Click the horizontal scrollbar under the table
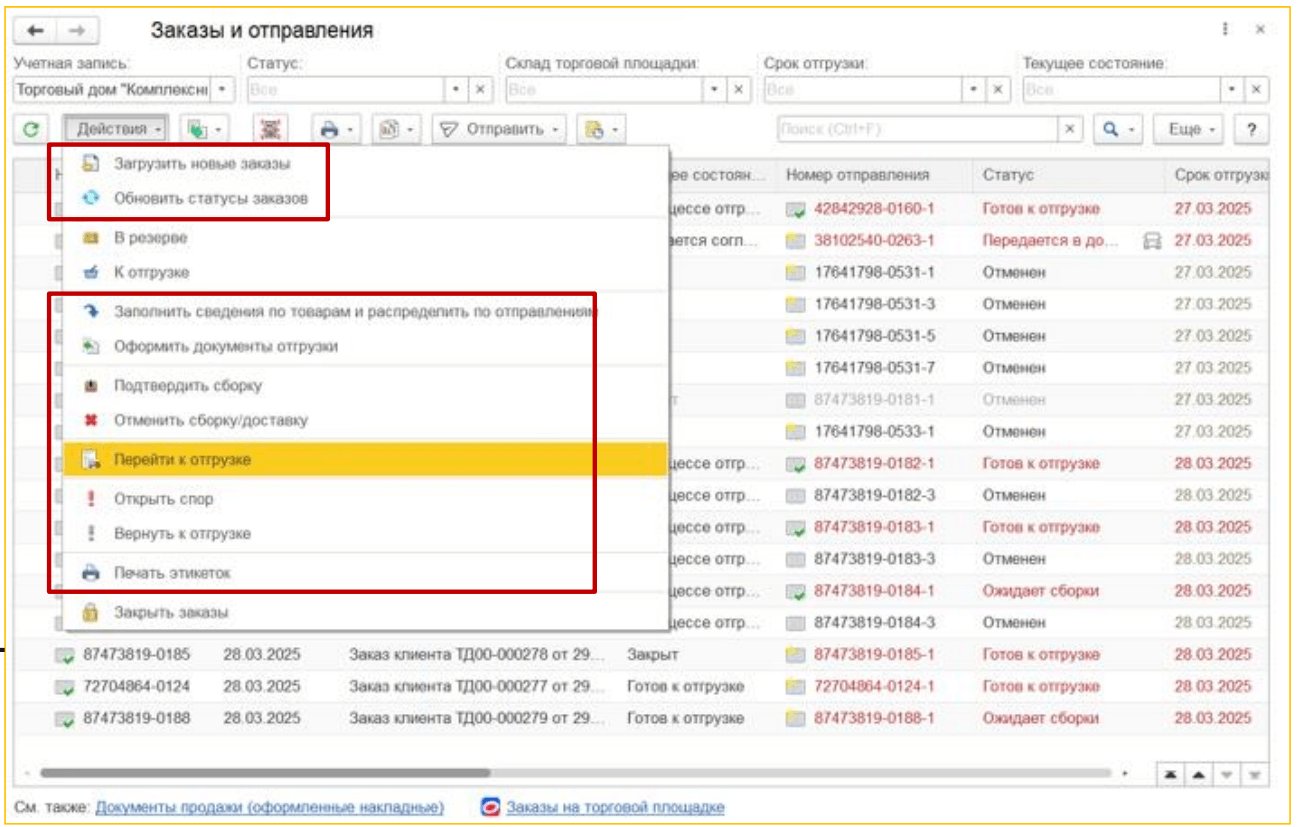This screenshot has width=1298, height=827. coord(265,773)
